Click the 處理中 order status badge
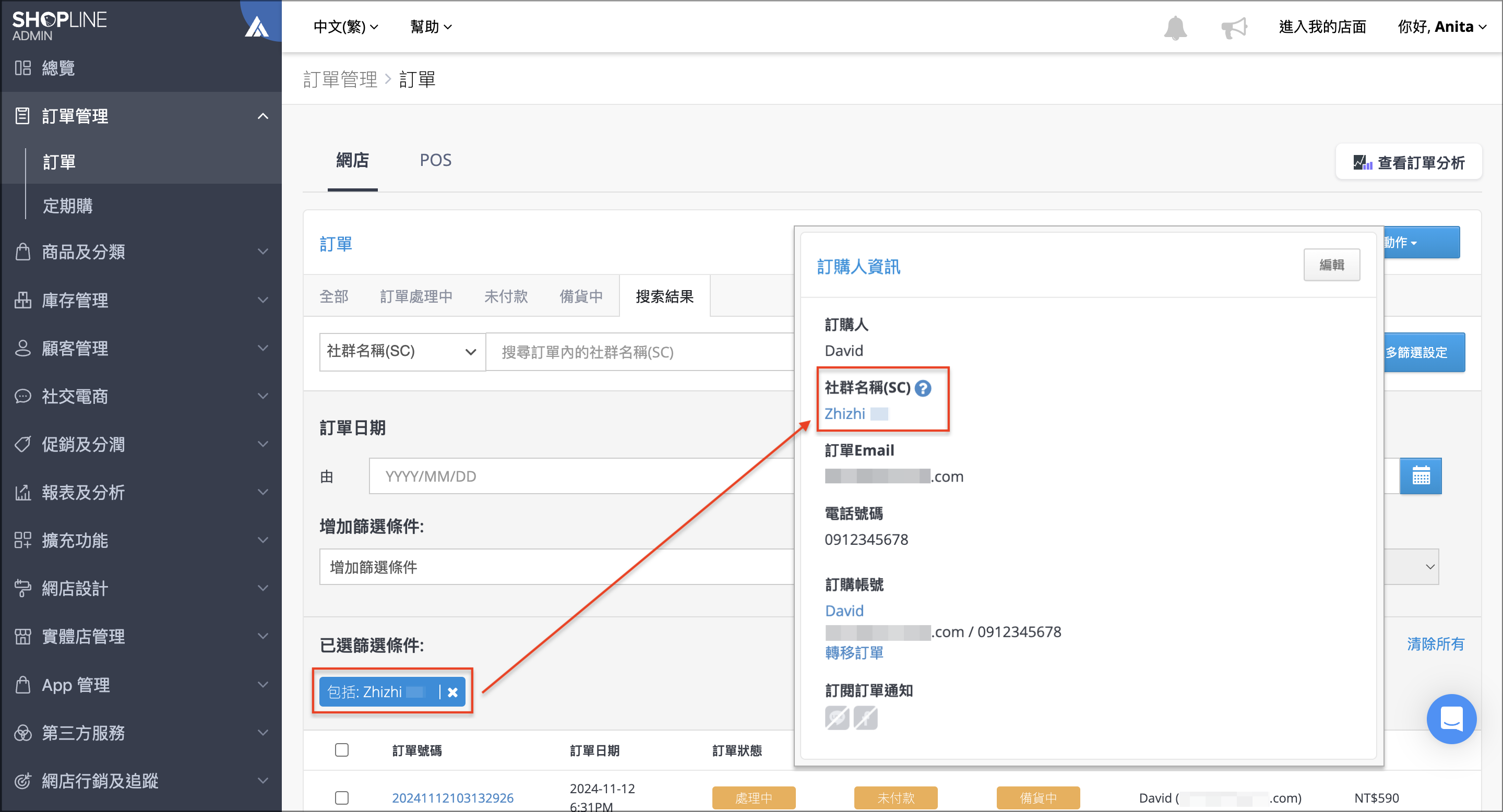Screen dimensions: 1503x812 tap(754, 797)
